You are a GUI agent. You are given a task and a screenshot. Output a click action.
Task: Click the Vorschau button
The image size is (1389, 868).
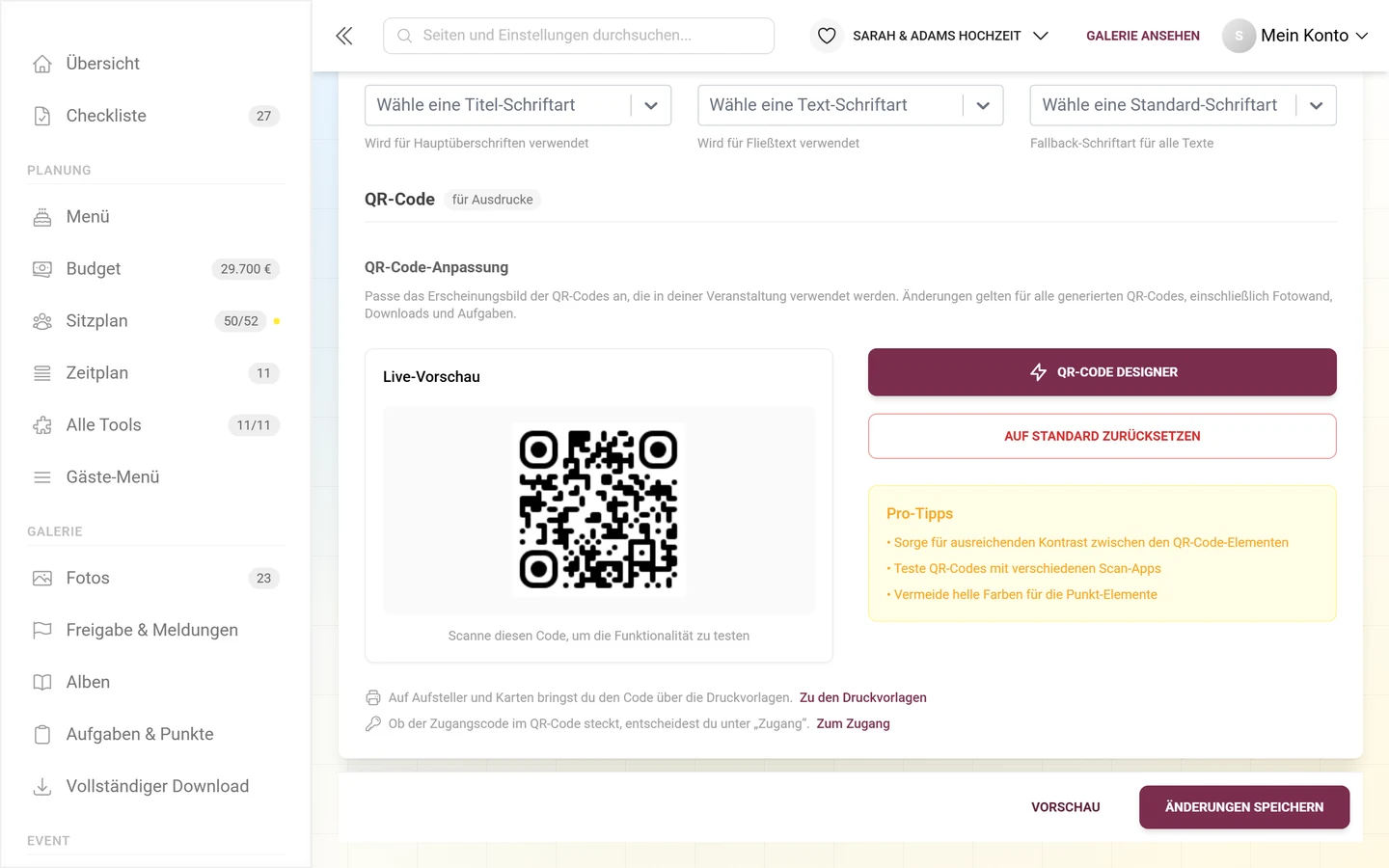1066,807
